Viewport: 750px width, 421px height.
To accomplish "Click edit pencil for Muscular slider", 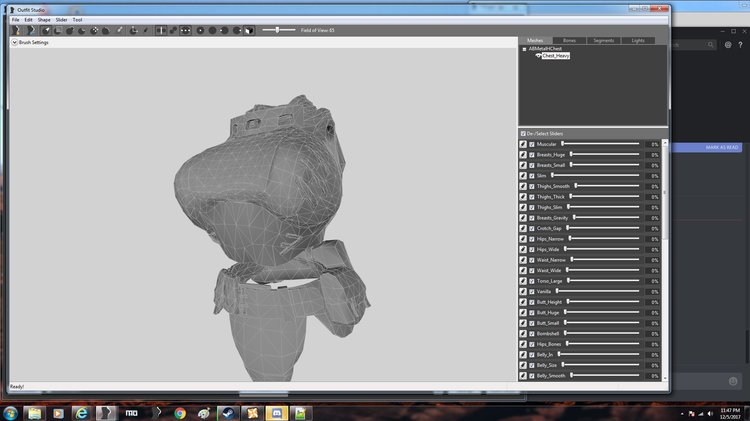I will click(x=523, y=144).
